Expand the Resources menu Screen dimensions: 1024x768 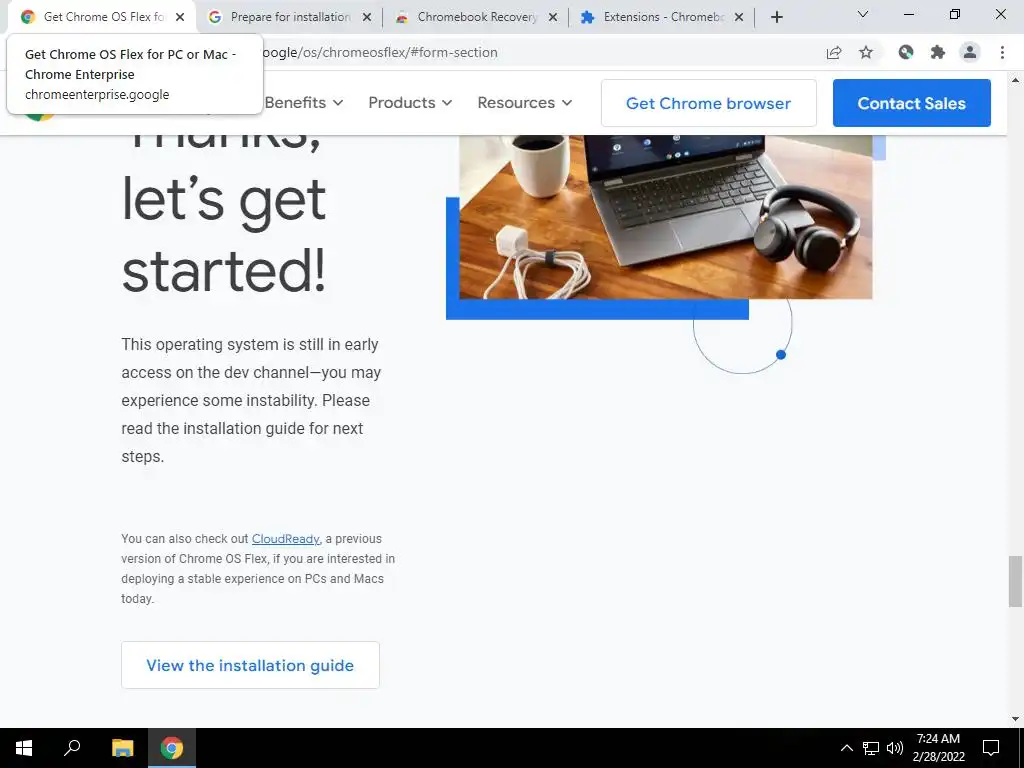[x=525, y=103]
